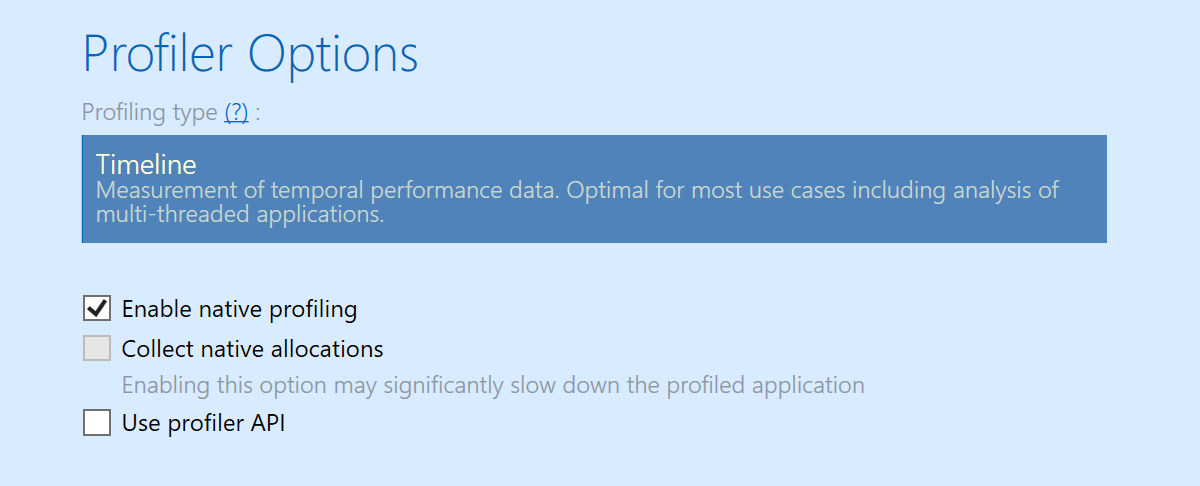
Task: Click the word 'Options' in the page title
Action: click(x=333, y=53)
